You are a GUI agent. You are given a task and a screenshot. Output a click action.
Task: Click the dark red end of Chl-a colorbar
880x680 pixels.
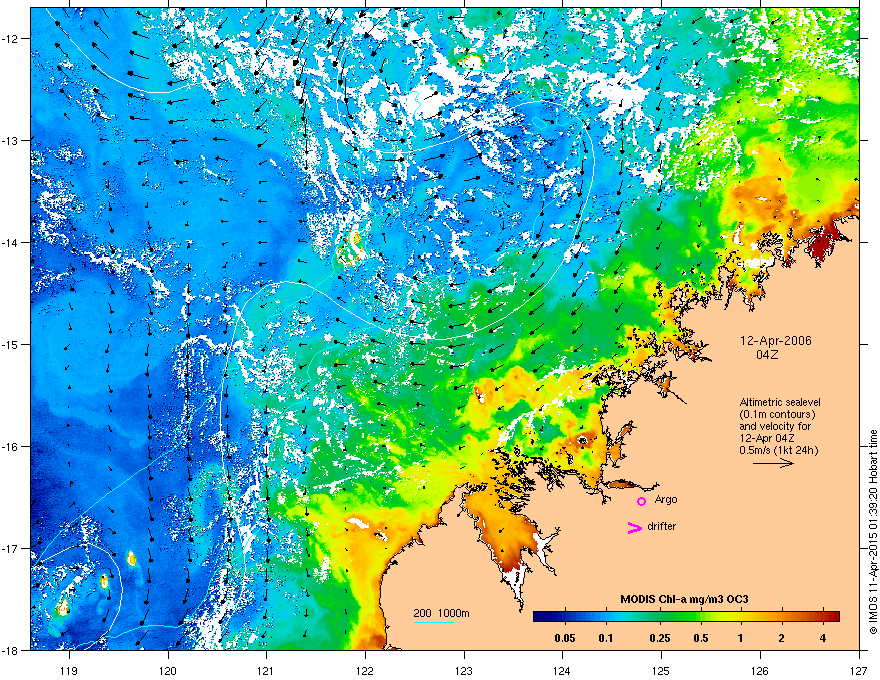pyautogui.click(x=833, y=617)
